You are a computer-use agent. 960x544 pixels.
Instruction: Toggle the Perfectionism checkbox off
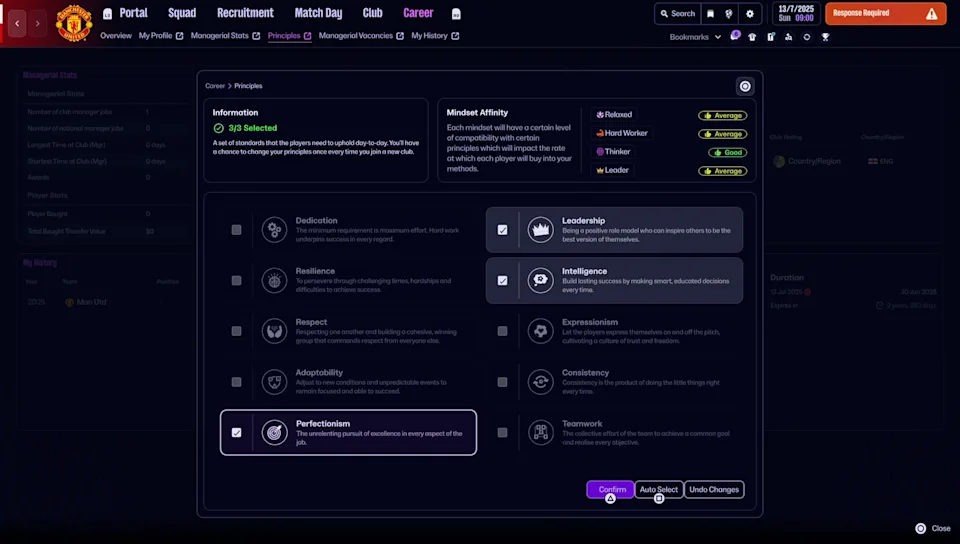pos(237,433)
